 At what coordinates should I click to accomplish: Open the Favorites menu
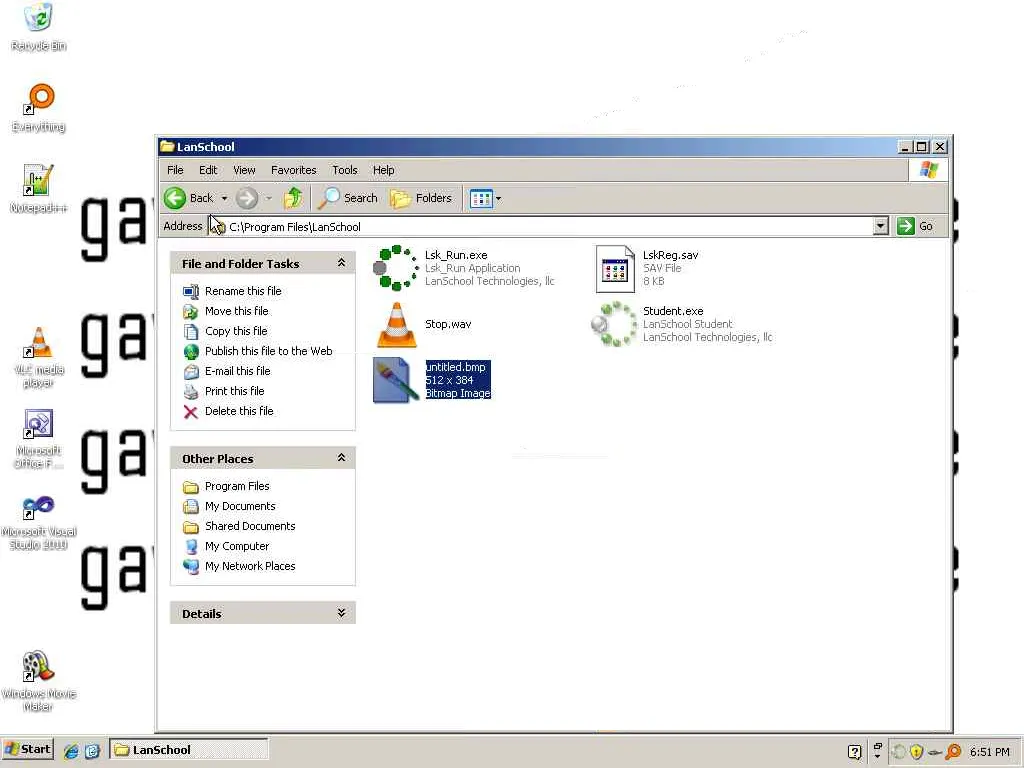(x=293, y=170)
